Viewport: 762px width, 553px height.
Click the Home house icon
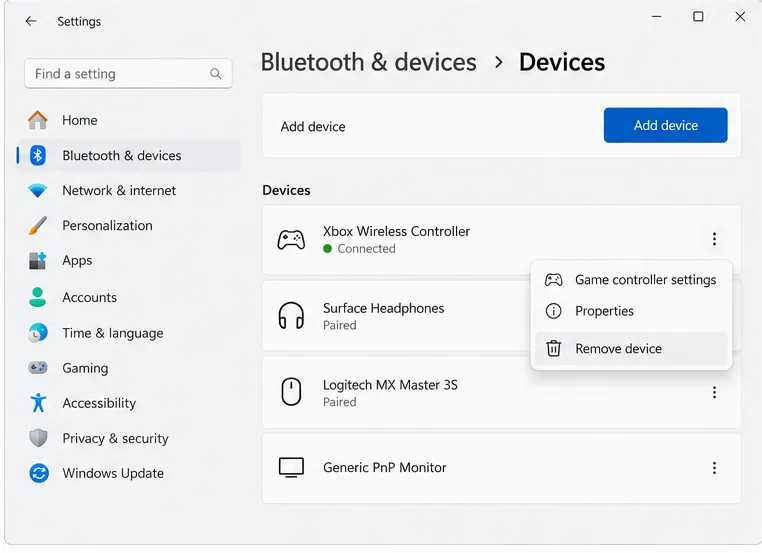37,120
